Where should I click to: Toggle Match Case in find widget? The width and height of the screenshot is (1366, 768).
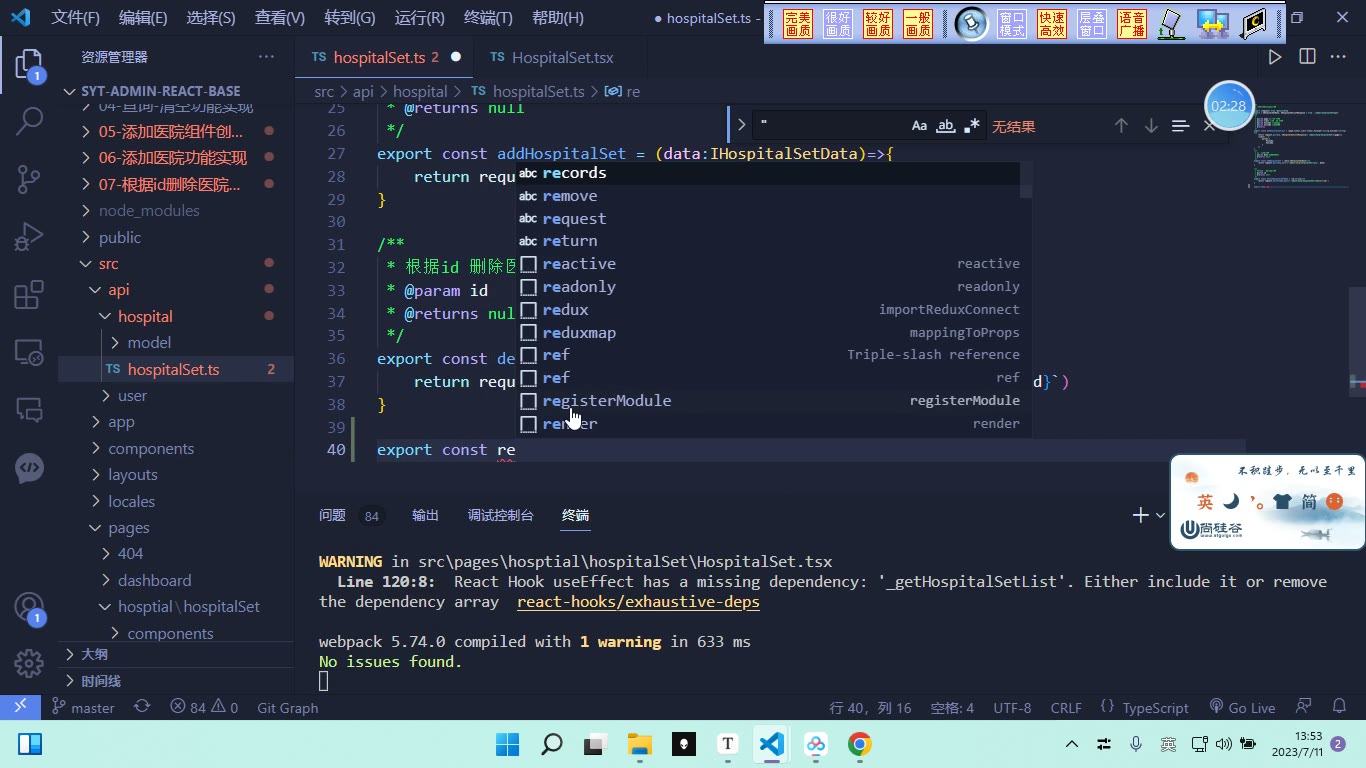pyautogui.click(x=919, y=126)
